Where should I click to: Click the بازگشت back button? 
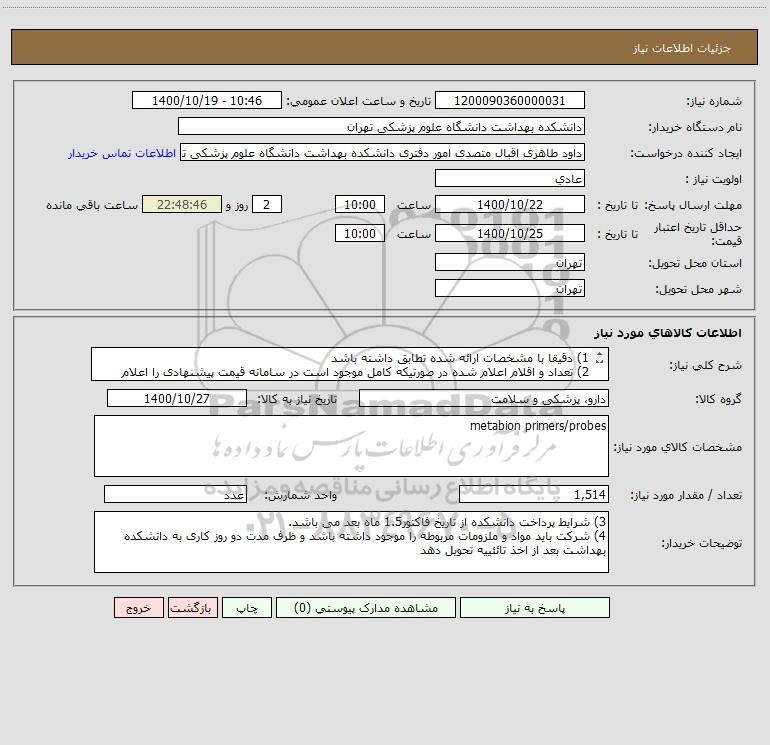[x=192, y=607]
